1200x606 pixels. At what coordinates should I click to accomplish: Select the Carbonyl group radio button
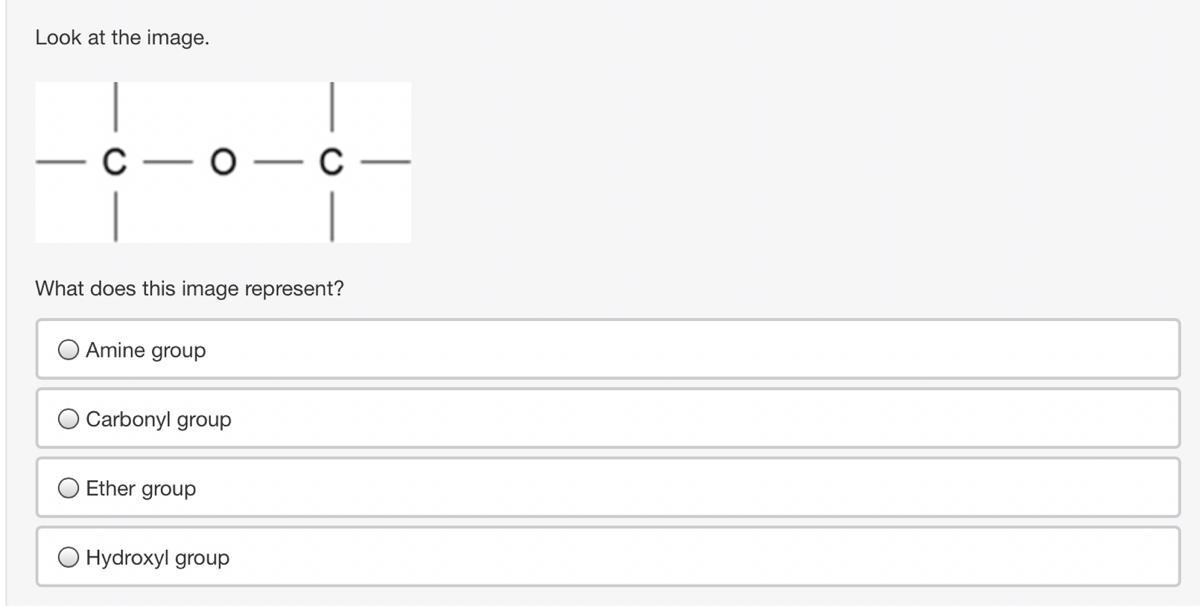coord(69,420)
